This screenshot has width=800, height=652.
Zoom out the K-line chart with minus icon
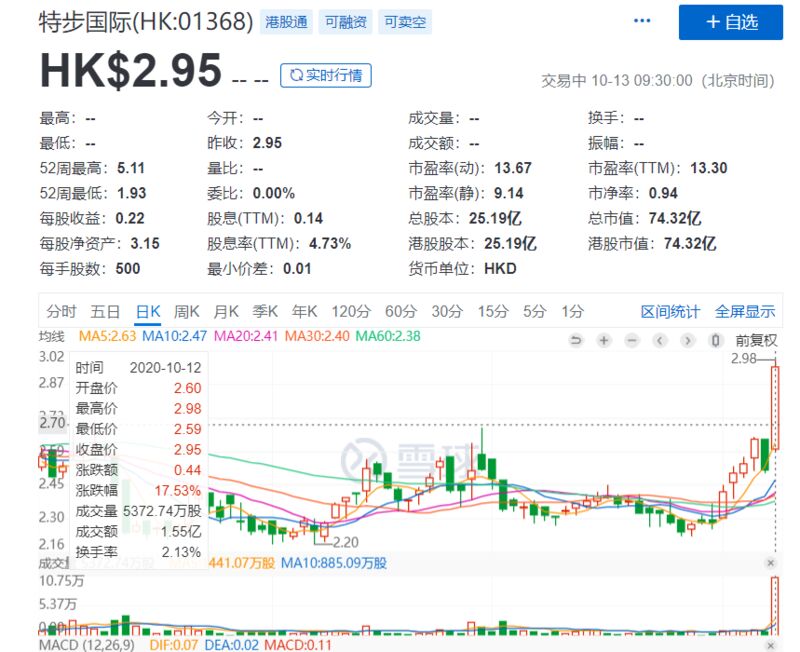(x=632, y=340)
